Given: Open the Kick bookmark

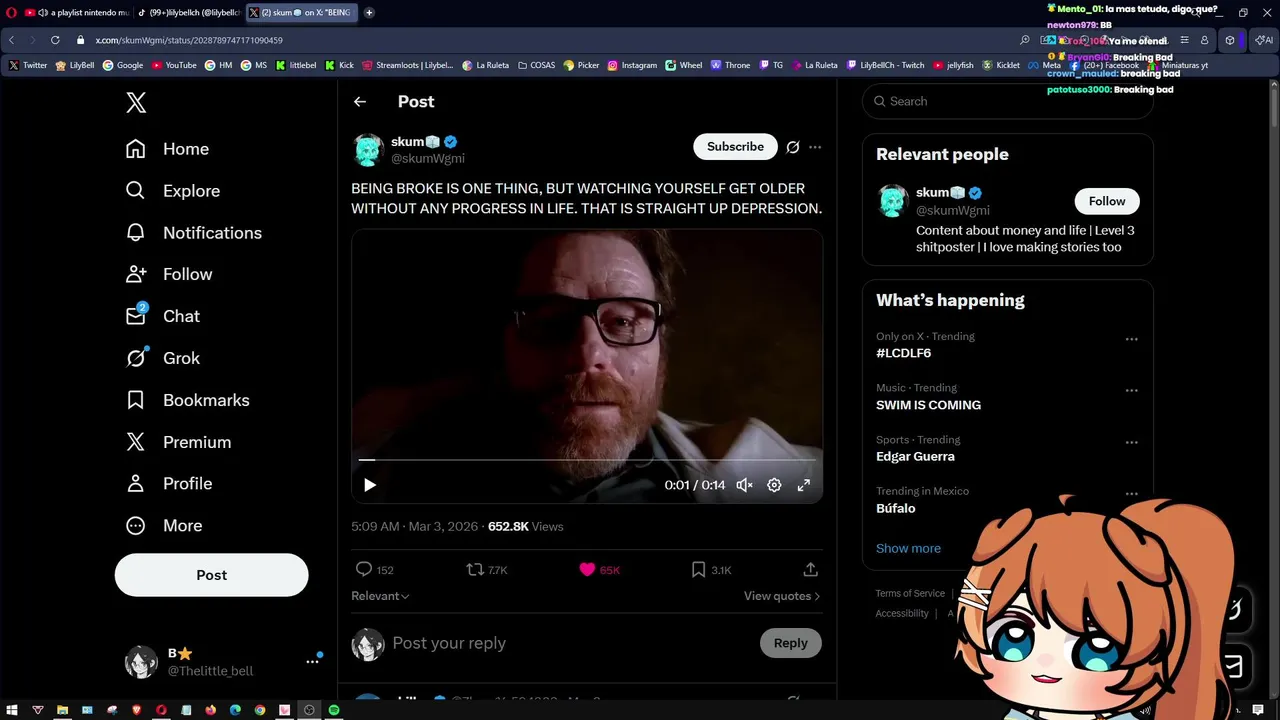Looking at the screenshot, I should (x=340, y=65).
